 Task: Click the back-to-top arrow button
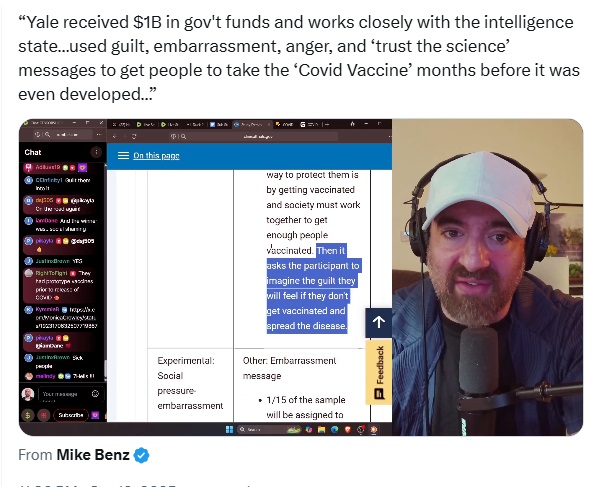point(378,322)
